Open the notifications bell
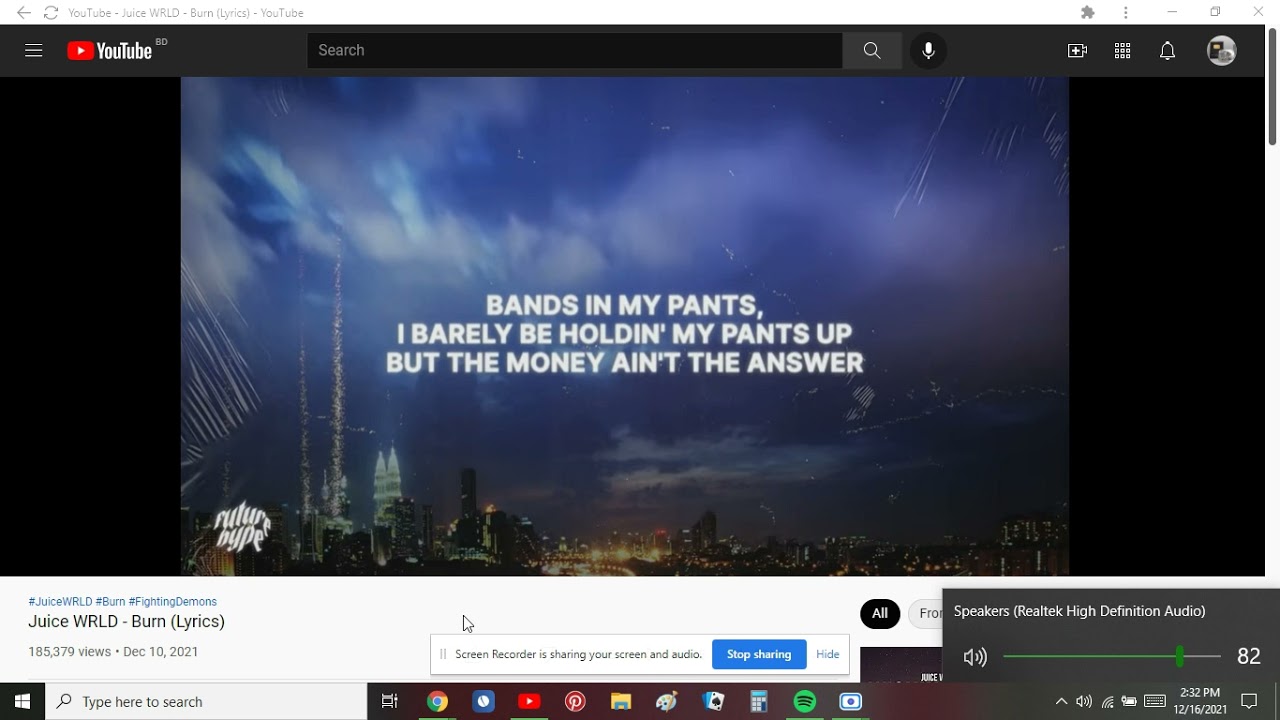The width and height of the screenshot is (1280, 720). pyautogui.click(x=1167, y=50)
